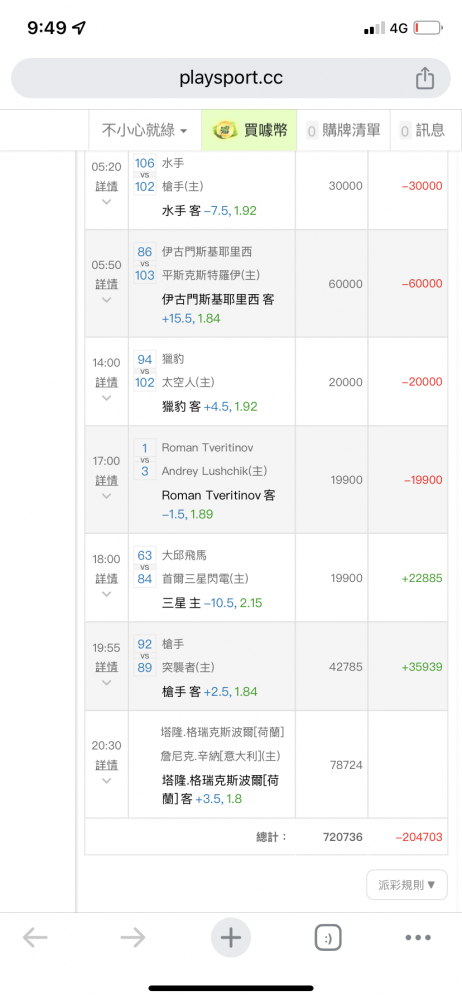
Task: Tap the battery indicator in status bar
Action: pyautogui.click(x=428, y=28)
